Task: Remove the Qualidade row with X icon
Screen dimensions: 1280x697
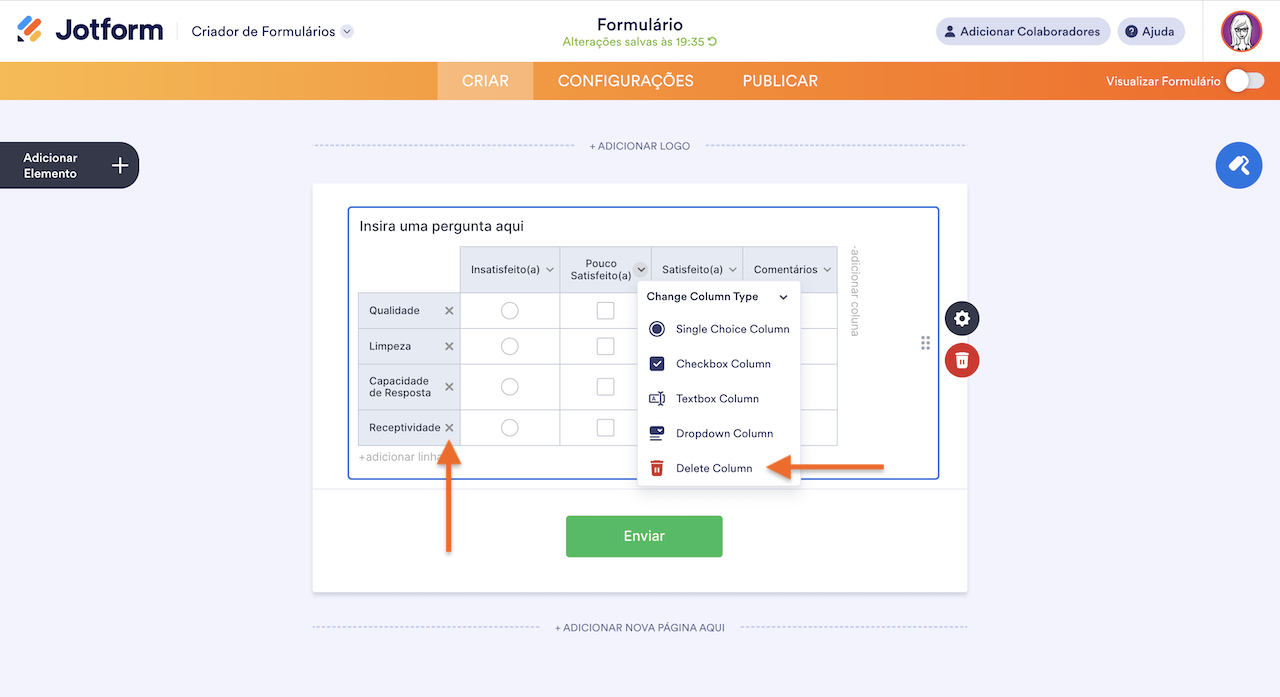Action: coord(449,311)
